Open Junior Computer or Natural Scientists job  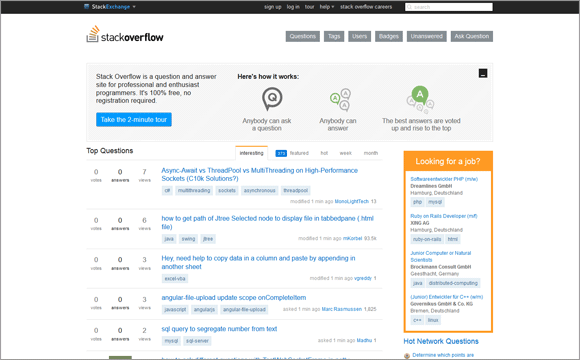pos(441,256)
